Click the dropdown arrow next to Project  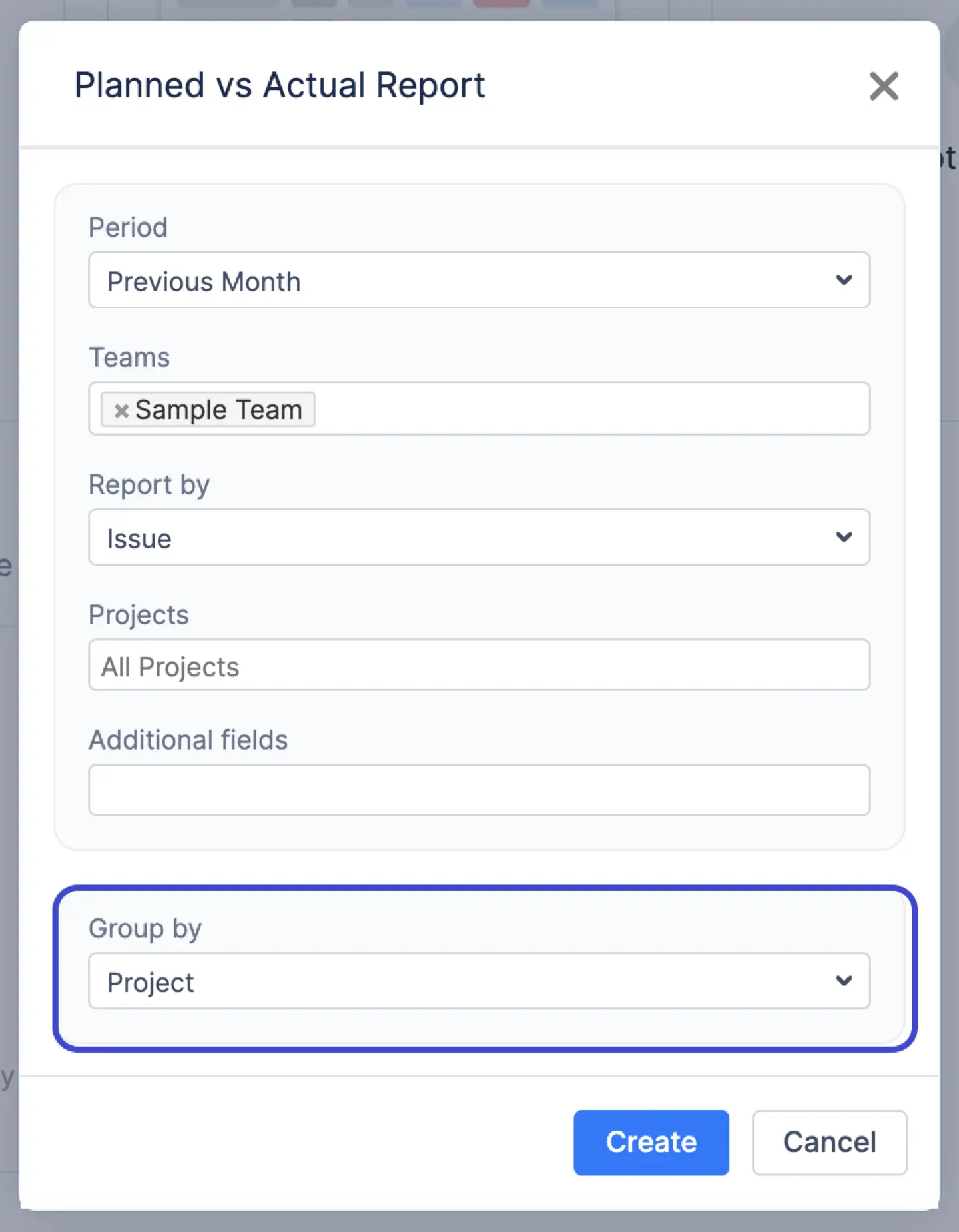pos(844,981)
